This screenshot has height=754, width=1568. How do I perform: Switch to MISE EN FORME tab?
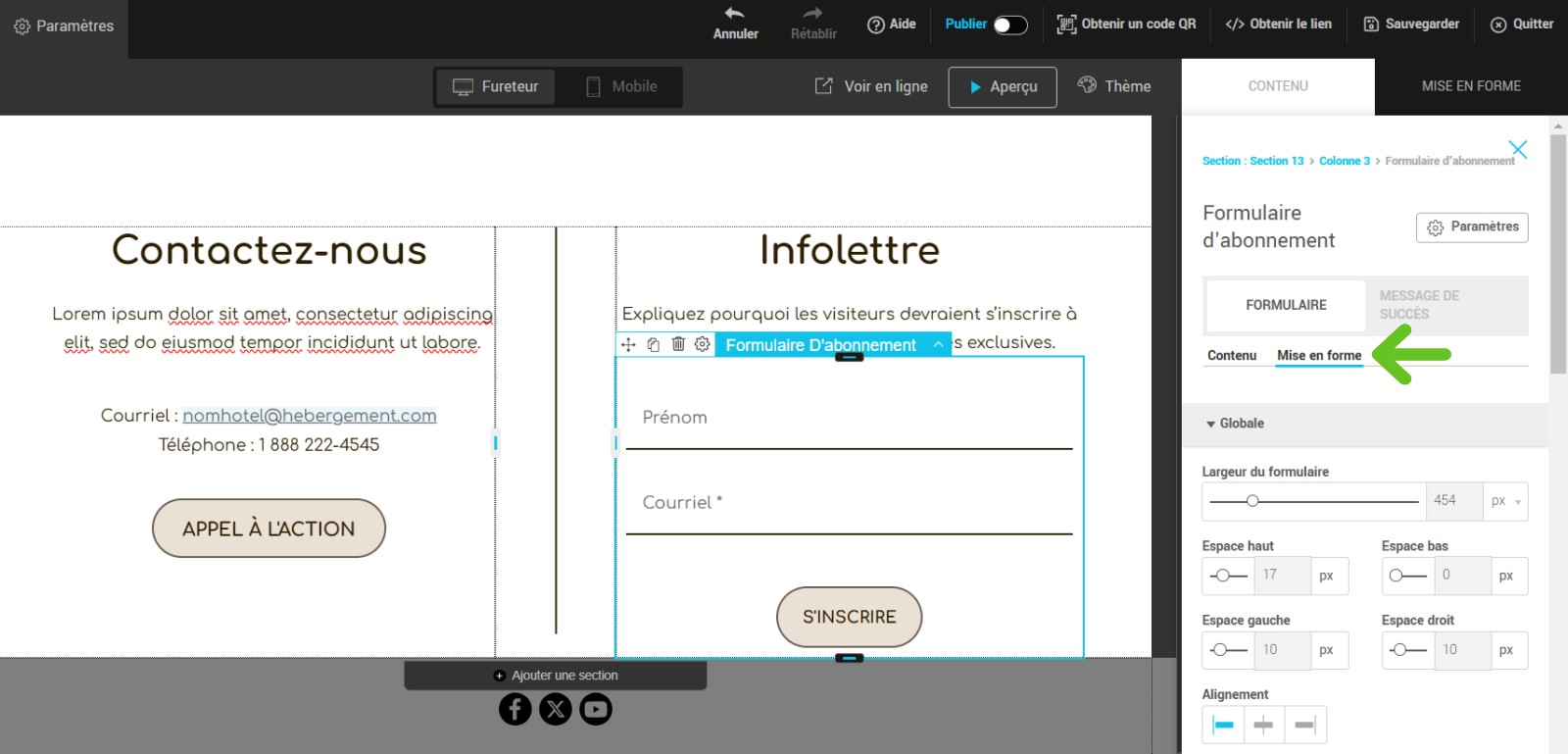[1471, 86]
